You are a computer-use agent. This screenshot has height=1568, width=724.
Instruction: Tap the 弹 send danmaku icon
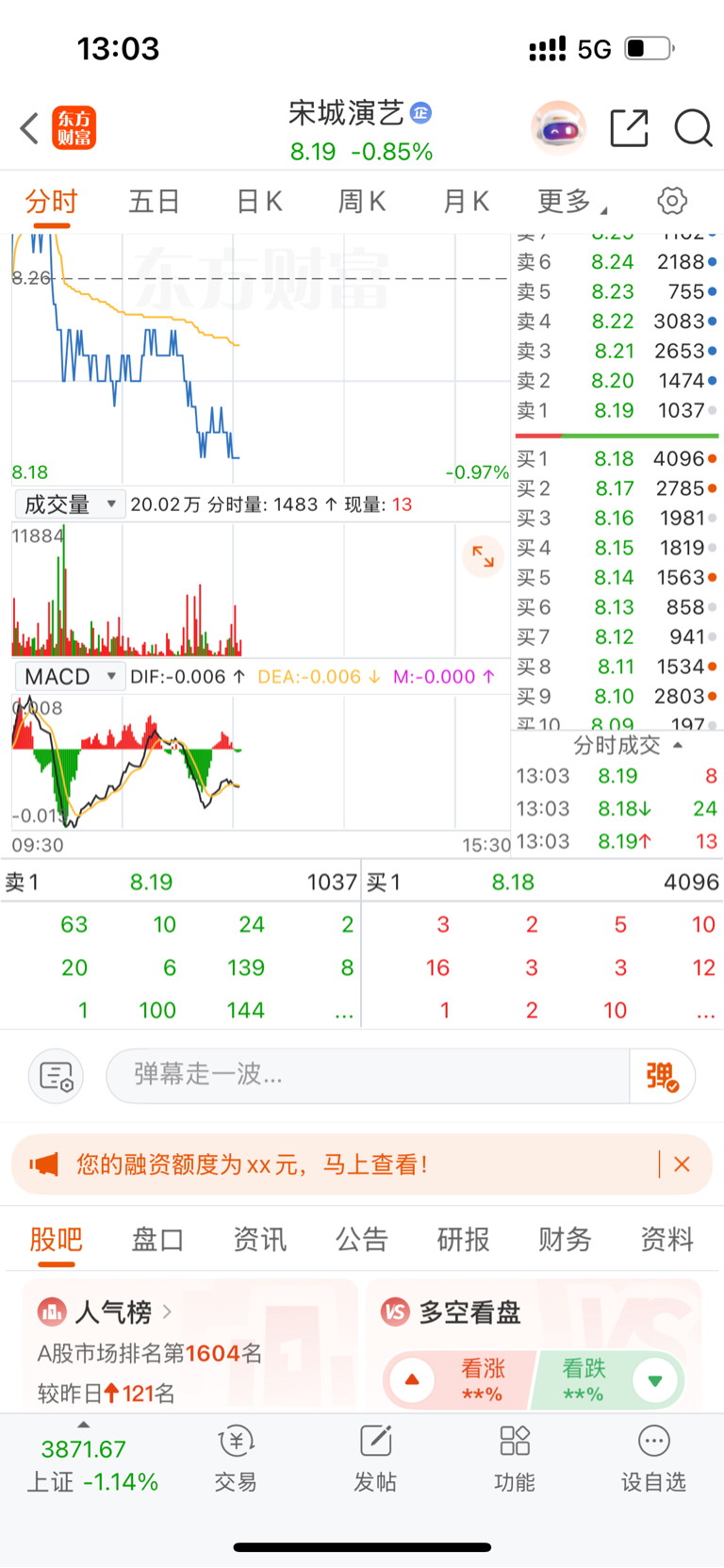662,1076
